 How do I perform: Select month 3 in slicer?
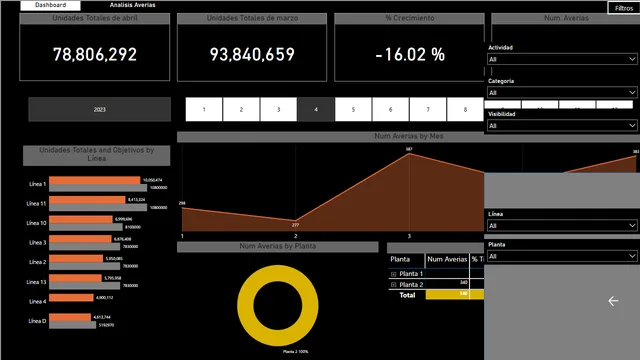278,109
